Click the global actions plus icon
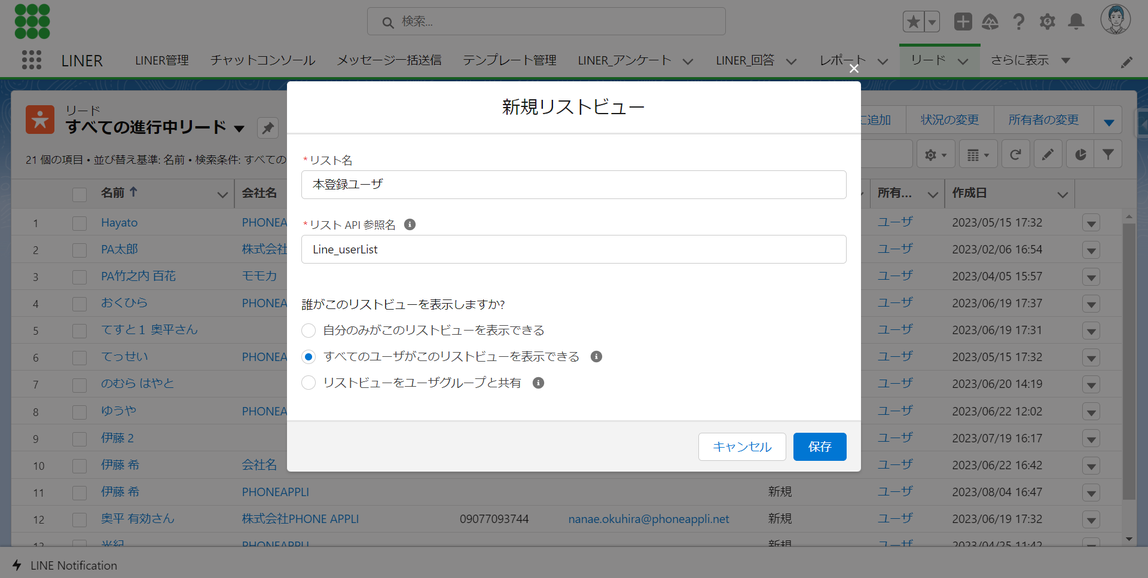 click(x=963, y=22)
